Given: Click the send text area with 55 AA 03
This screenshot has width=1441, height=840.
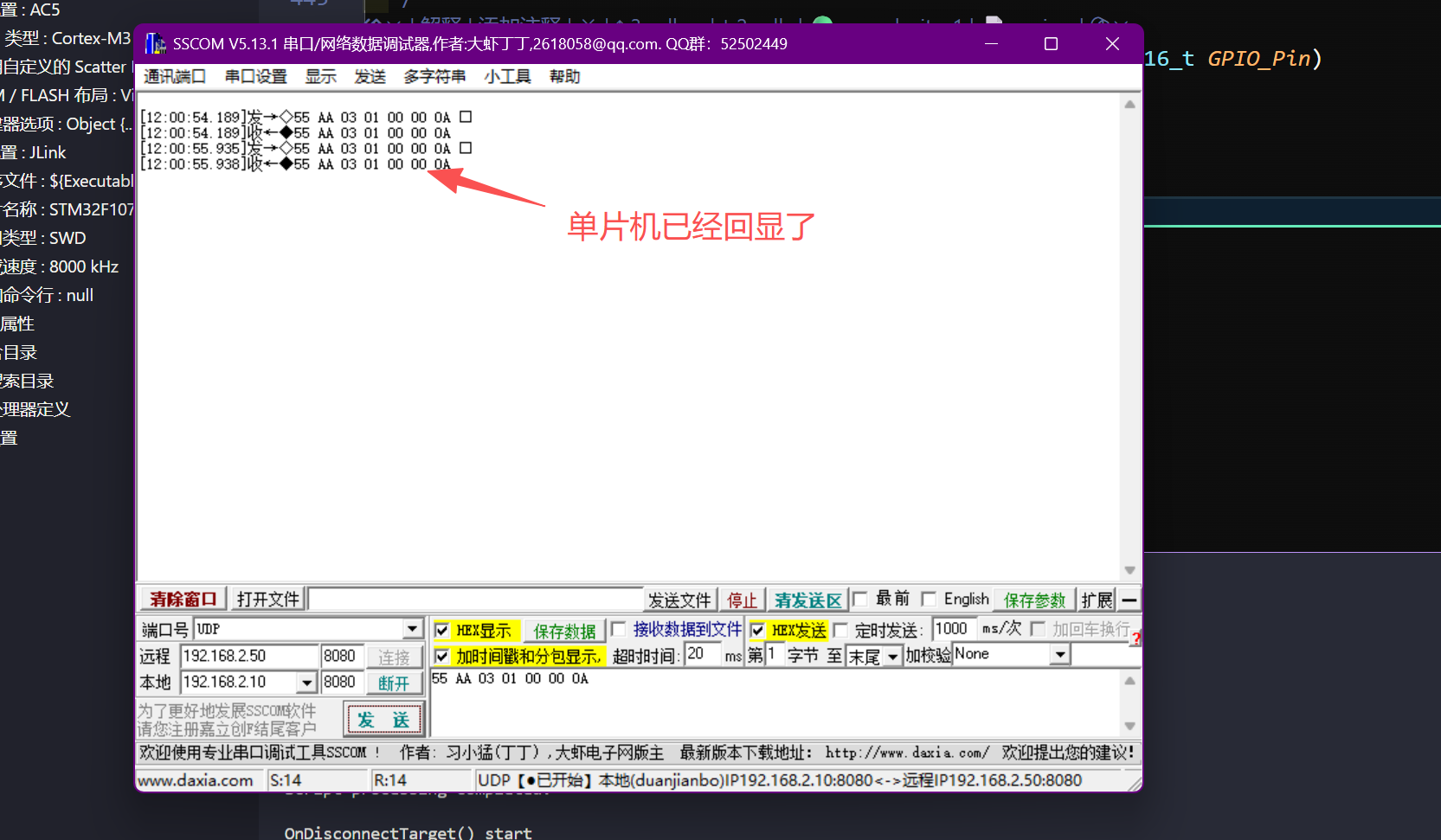Looking at the screenshot, I should pos(775,703).
